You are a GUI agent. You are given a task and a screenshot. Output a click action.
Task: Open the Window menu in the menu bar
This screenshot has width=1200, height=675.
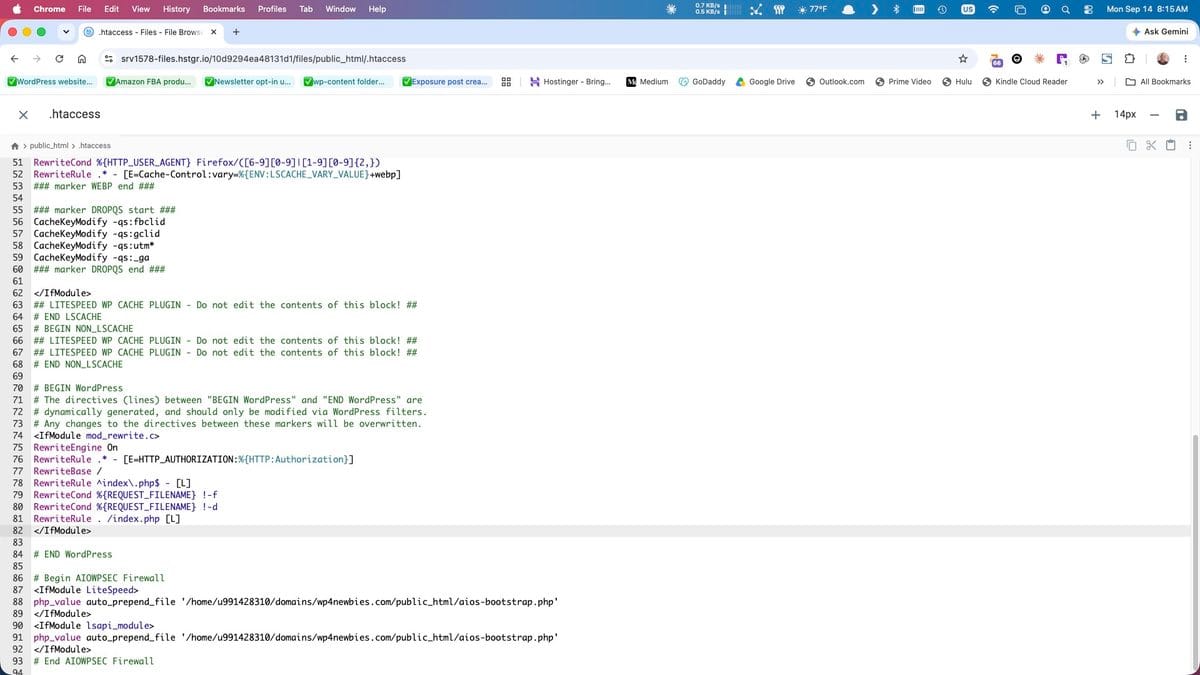pyautogui.click(x=341, y=9)
